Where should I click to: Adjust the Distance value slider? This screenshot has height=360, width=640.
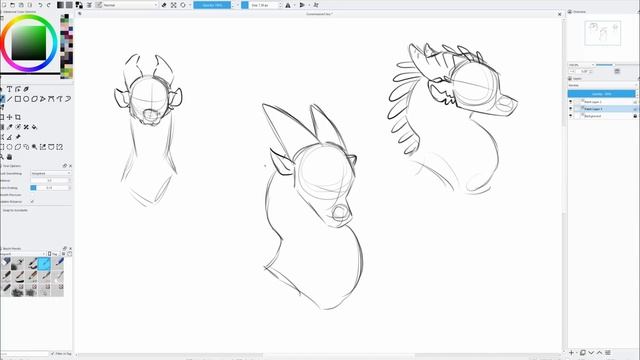pyautogui.click(x=50, y=180)
